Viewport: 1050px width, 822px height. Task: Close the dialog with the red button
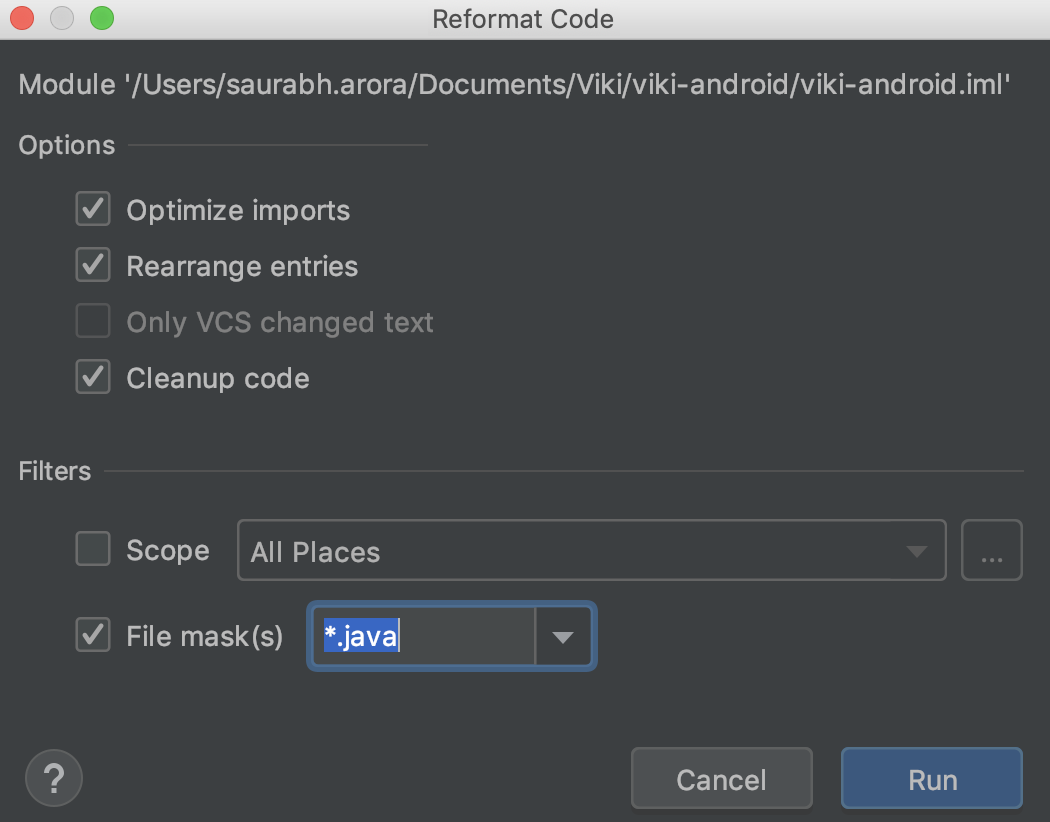pyautogui.click(x=22, y=18)
